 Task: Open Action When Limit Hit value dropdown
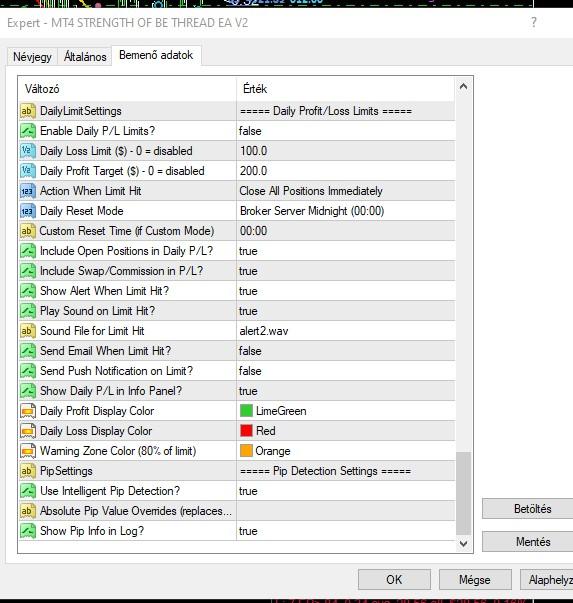click(346, 191)
